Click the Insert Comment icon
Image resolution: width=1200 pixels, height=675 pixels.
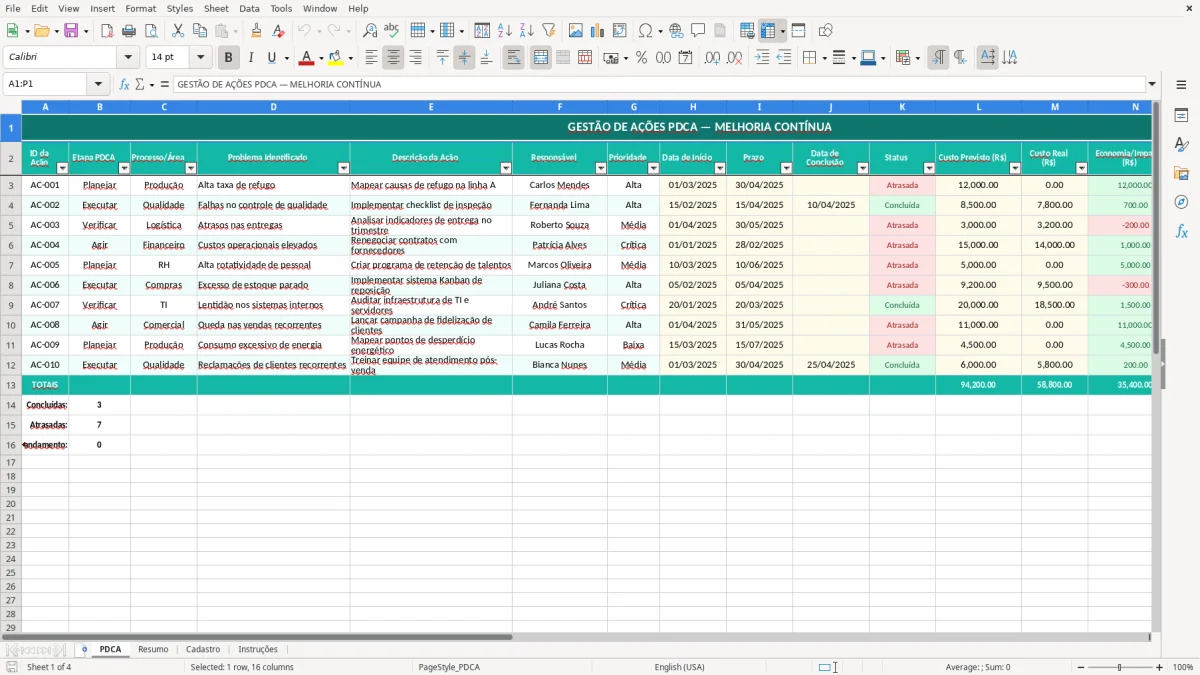point(699,31)
